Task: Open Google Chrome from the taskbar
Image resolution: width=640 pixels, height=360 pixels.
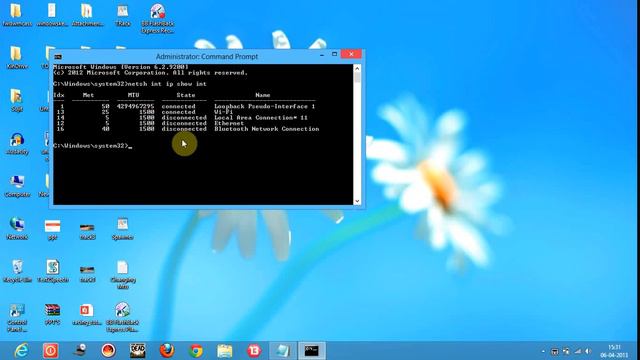Action: (196, 351)
